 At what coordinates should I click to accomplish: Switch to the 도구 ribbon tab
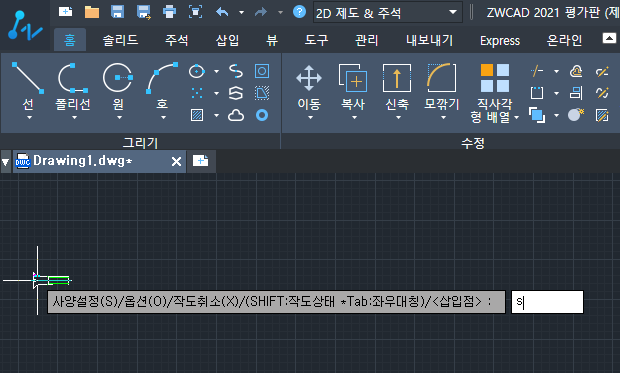(316, 40)
